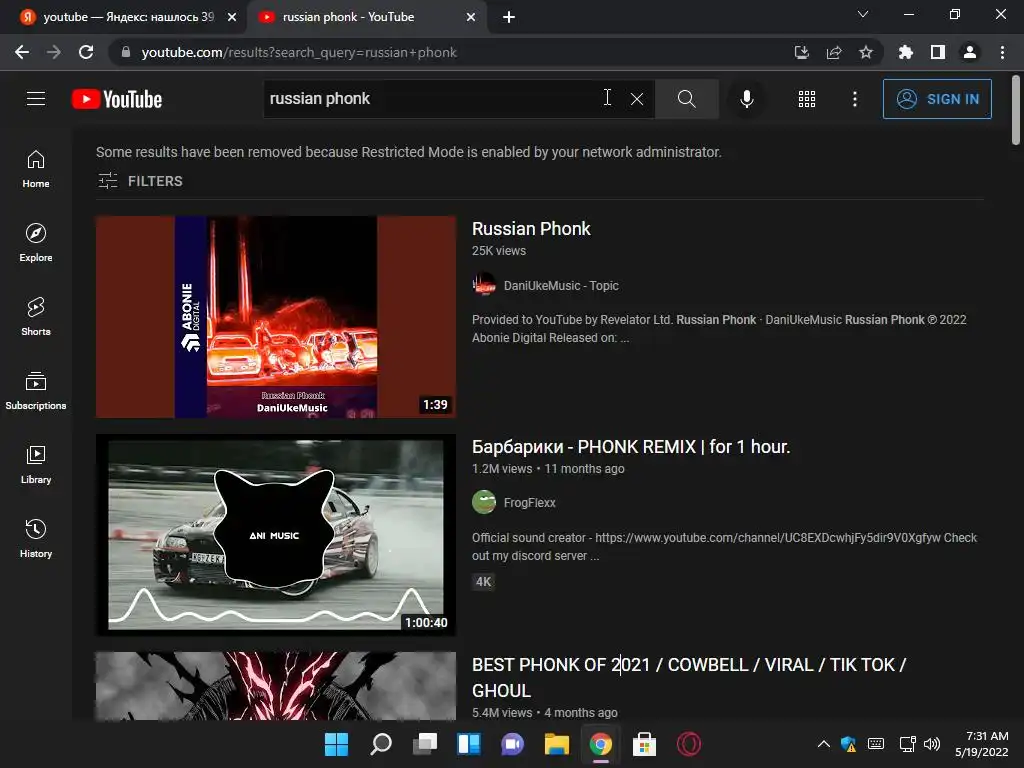Open Windows Widgets on the taskbar
1024x768 pixels.
tap(469, 744)
